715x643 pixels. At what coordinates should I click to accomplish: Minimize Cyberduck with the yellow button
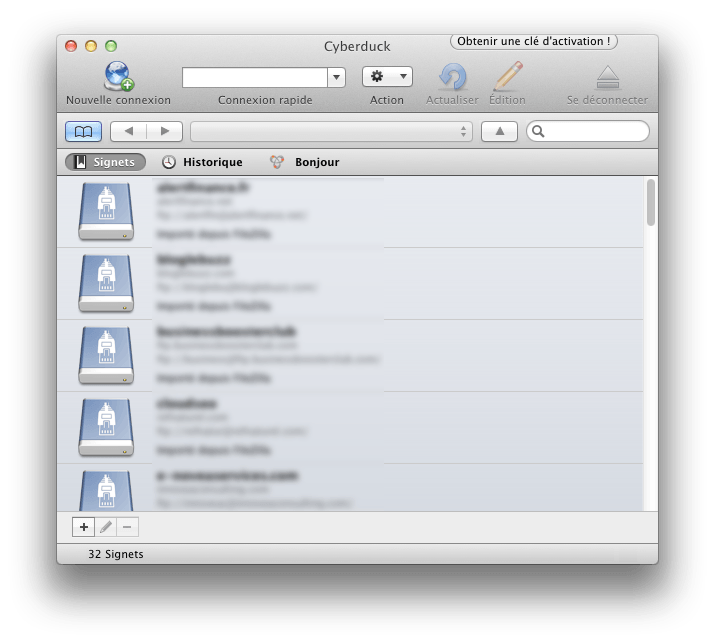click(x=91, y=46)
